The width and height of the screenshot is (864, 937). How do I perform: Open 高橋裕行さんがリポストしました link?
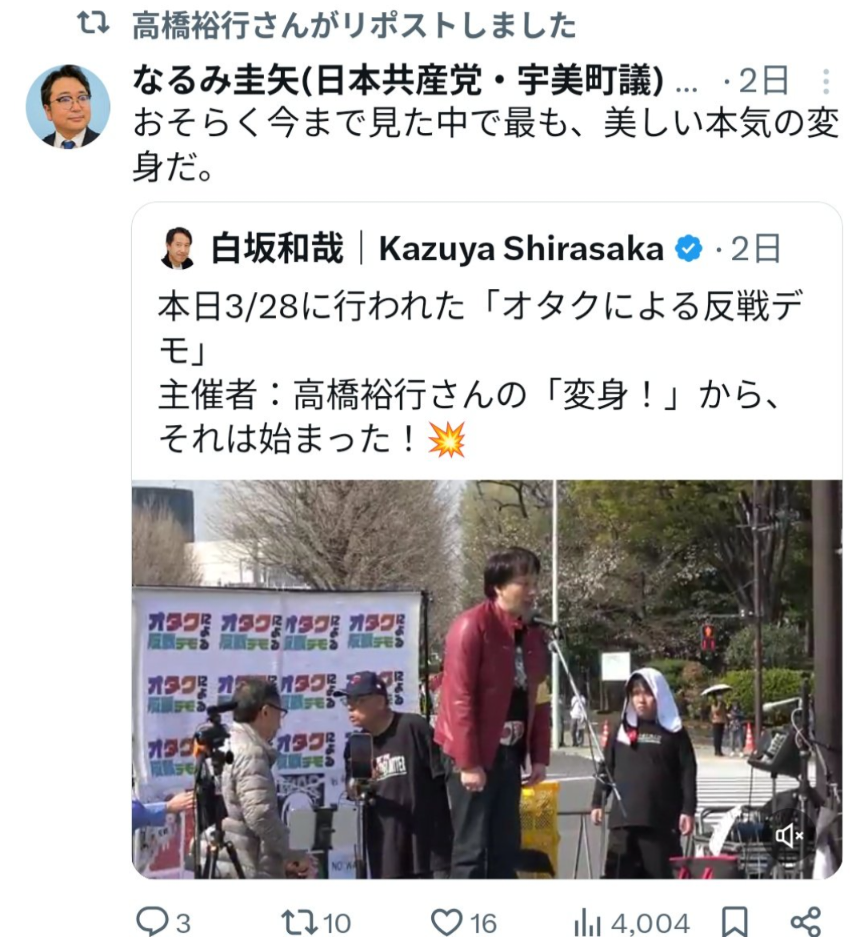[354, 25]
